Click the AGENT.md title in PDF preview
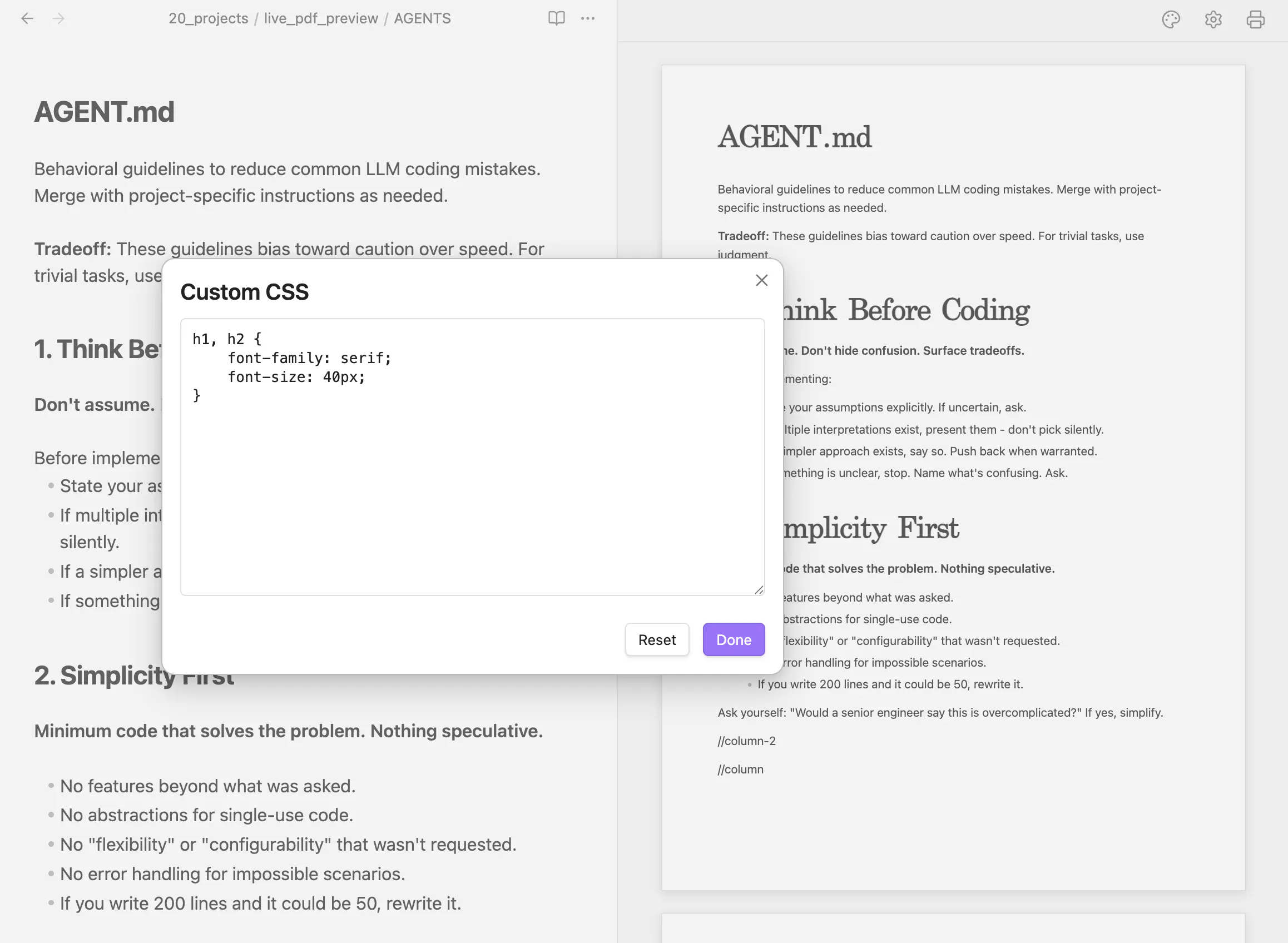This screenshot has height=943, width=1288. (x=794, y=137)
